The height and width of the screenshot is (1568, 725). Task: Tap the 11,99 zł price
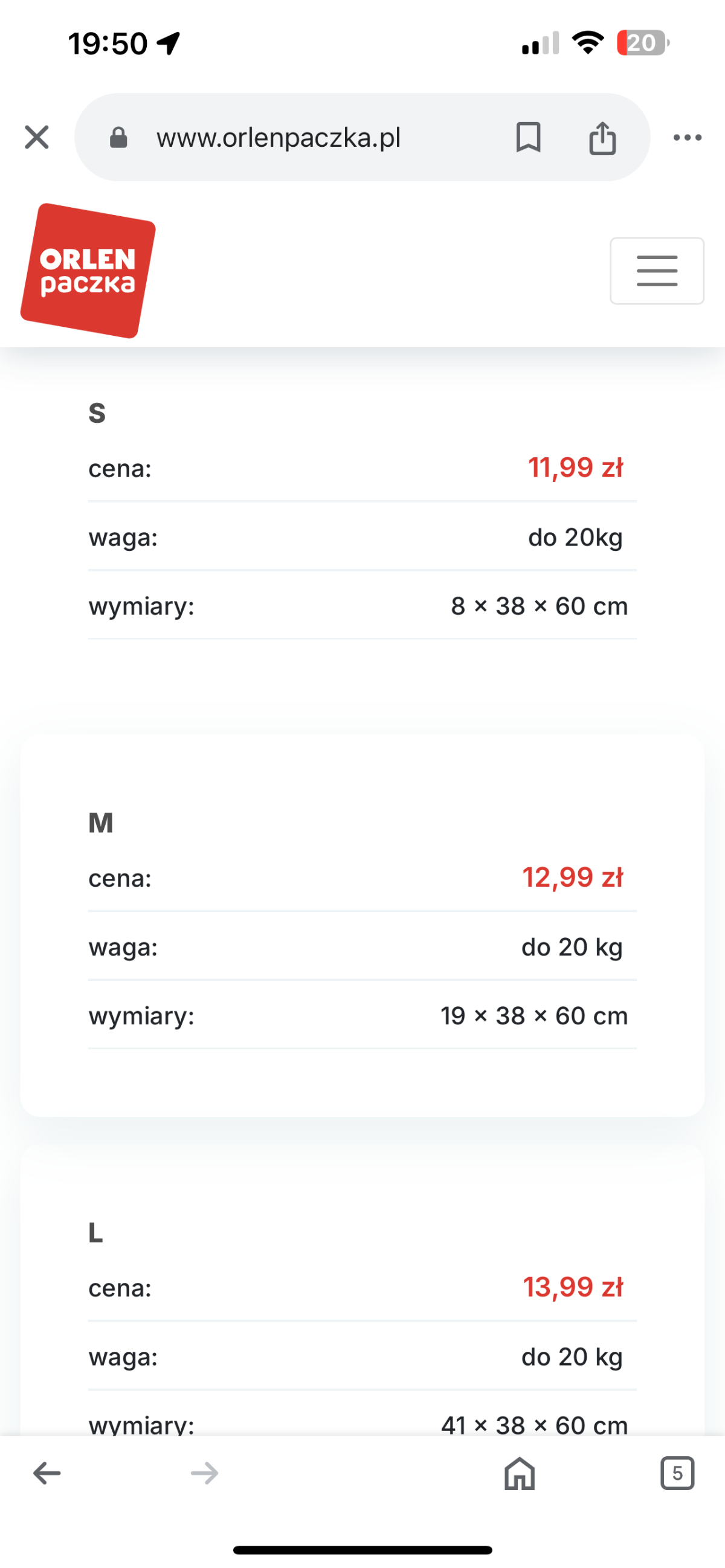pyautogui.click(x=575, y=468)
